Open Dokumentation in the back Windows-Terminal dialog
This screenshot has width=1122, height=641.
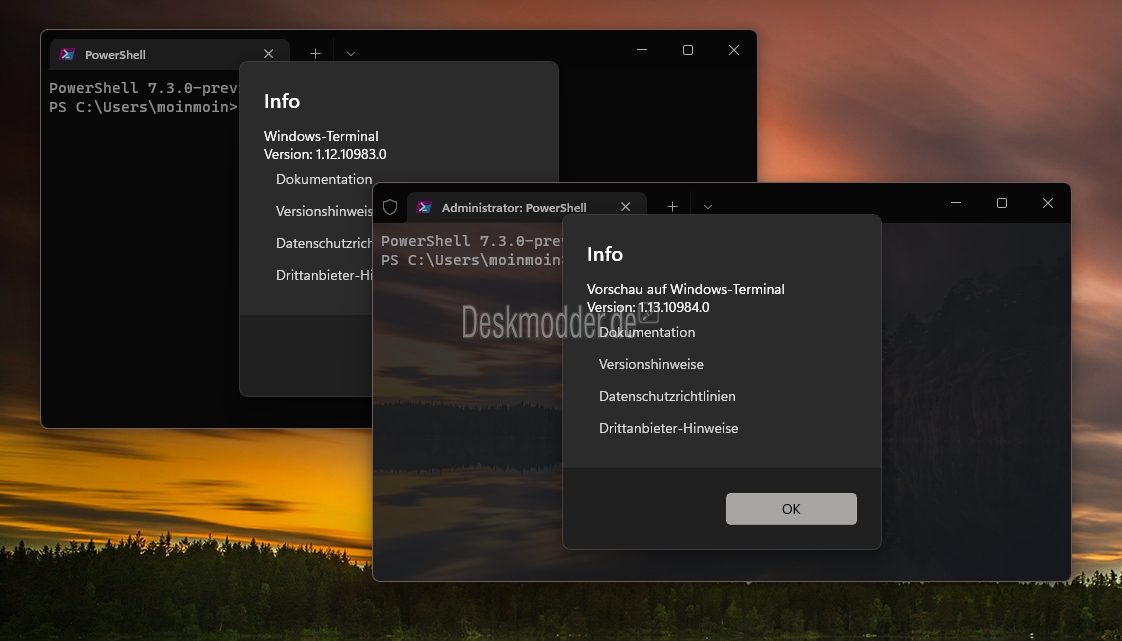[x=324, y=179]
